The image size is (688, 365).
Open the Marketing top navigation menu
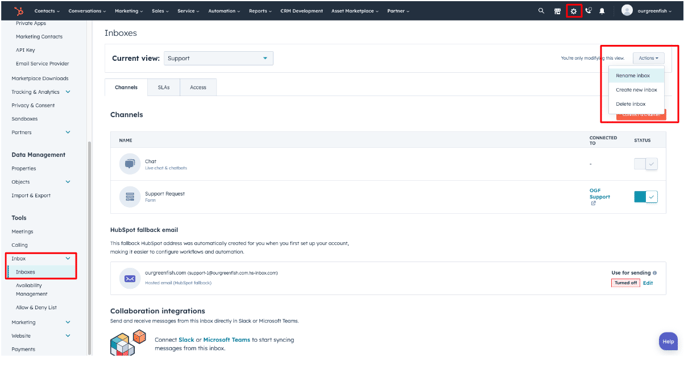(129, 11)
